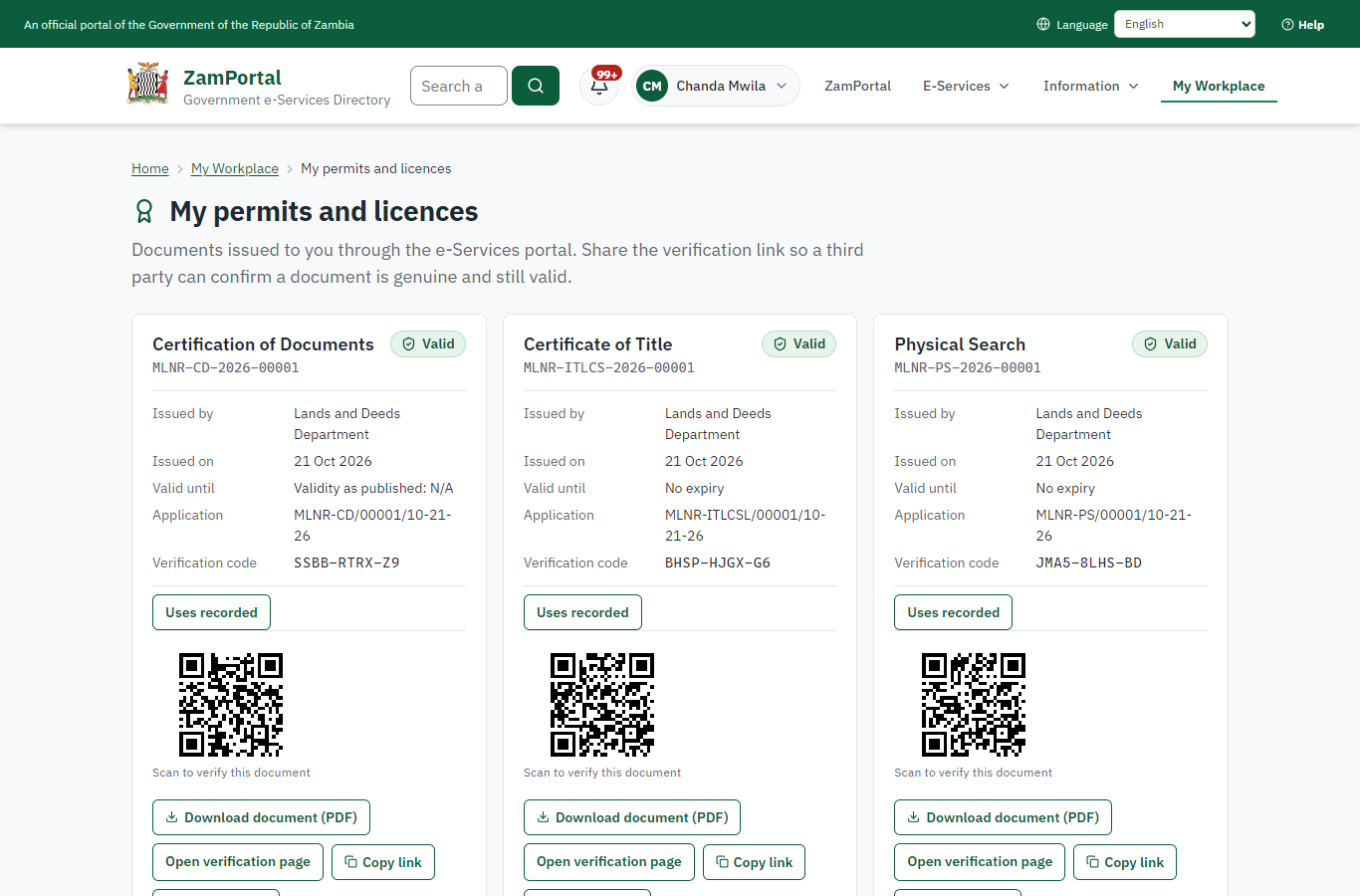Open the English language dropdown
This screenshot has width=1360, height=896.
(1185, 24)
